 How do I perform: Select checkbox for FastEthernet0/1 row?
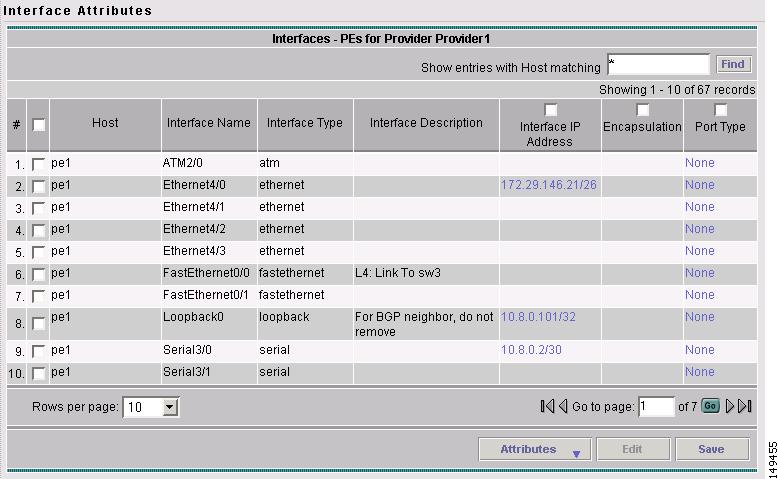(38, 296)
